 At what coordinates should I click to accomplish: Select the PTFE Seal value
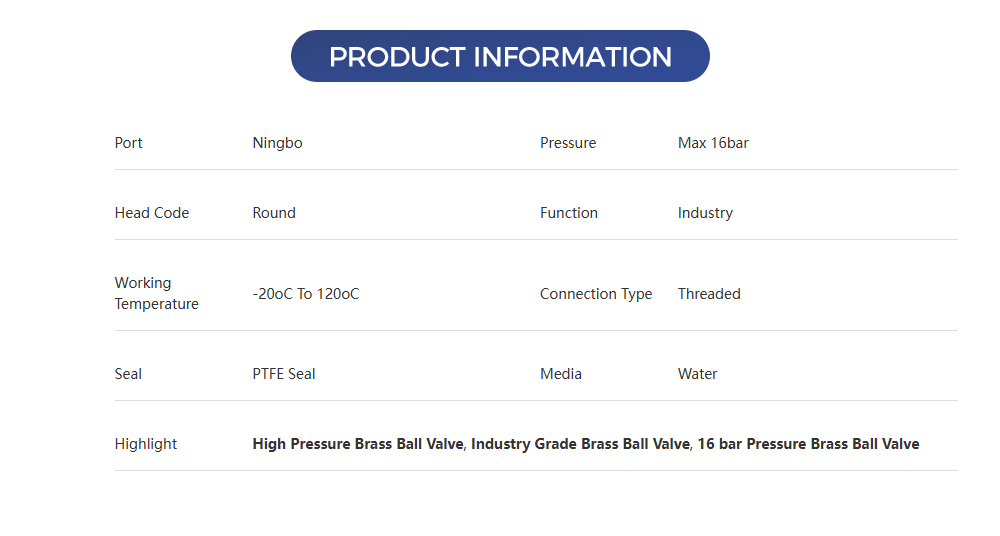(284, 374)
